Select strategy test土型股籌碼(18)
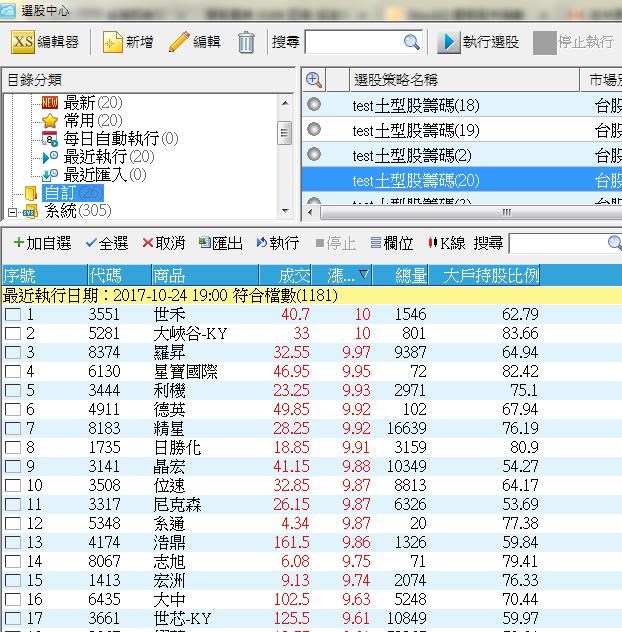 point(415,105)
